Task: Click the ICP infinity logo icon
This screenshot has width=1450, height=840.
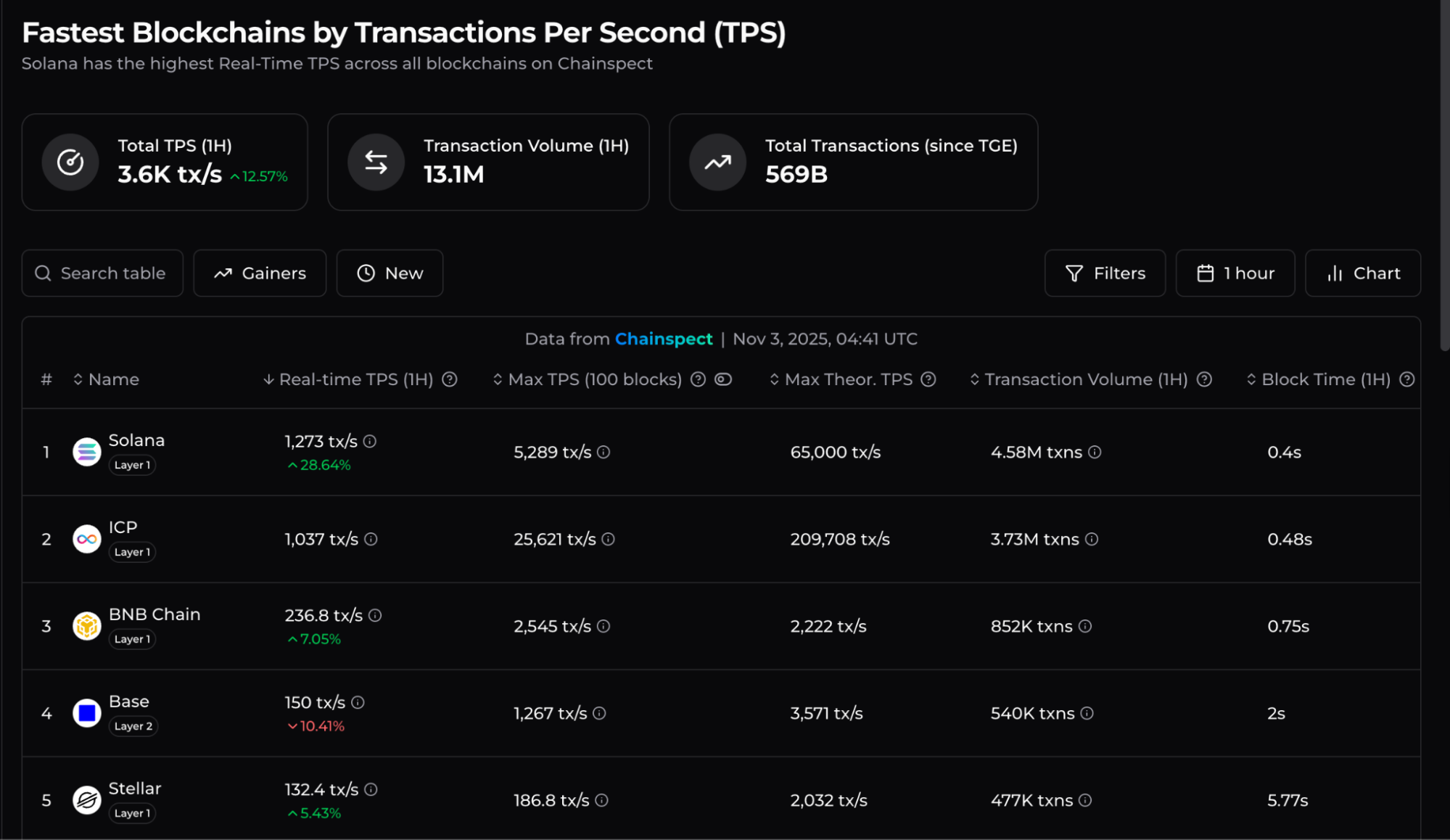Action: pyautogui.click(x=86, y=539)
